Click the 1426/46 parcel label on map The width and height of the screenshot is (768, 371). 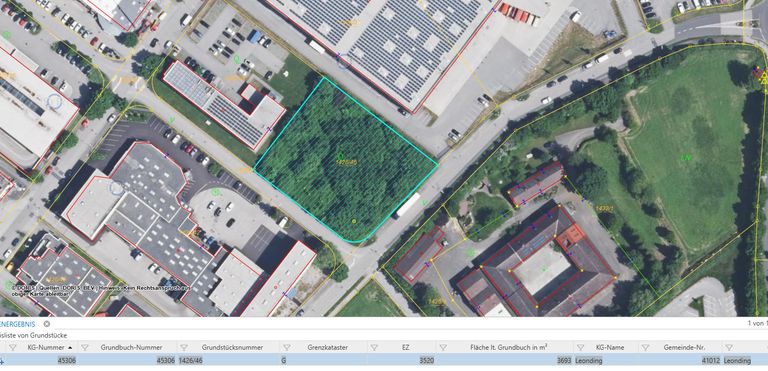[346, 161]
